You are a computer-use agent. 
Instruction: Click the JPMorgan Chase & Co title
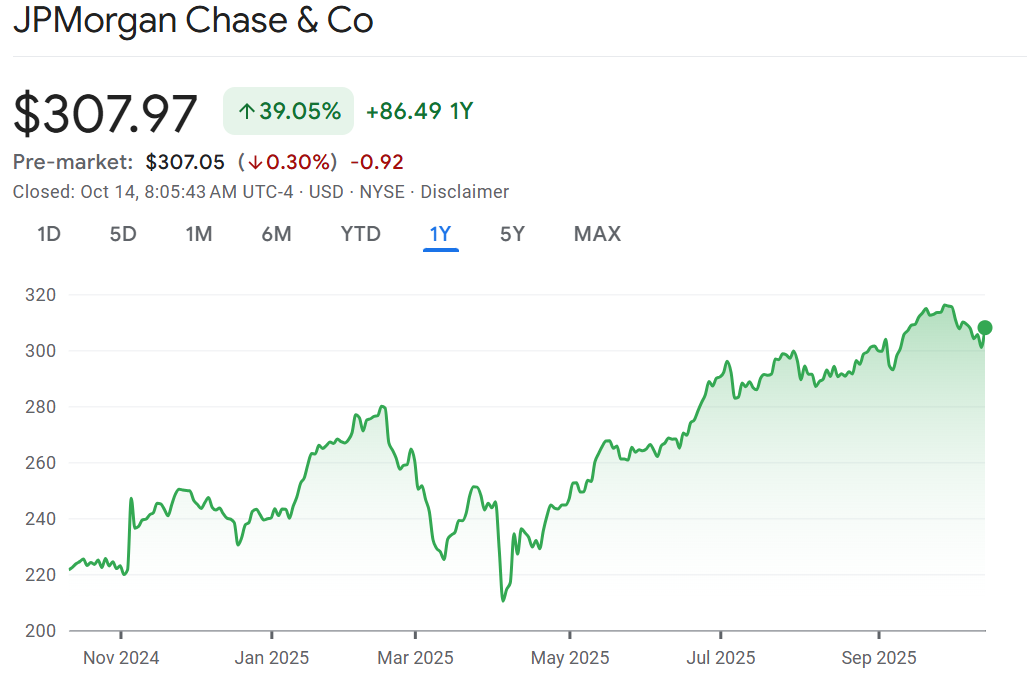(x=193, y=21)
